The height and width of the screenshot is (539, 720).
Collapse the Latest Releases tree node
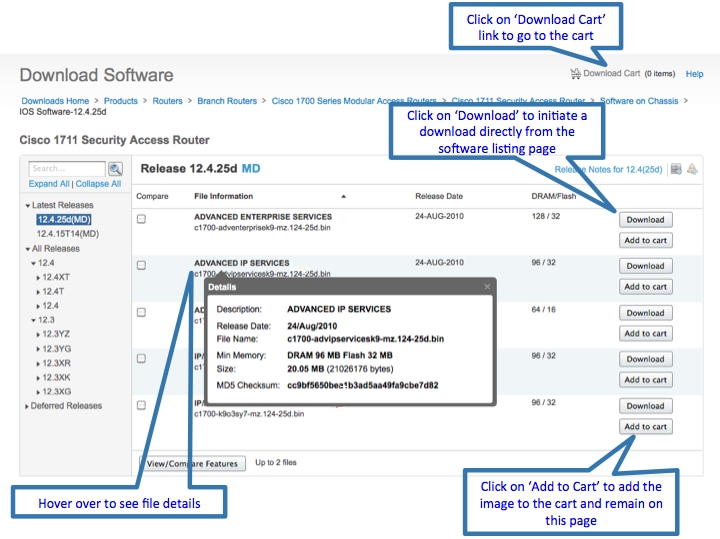[x=28, y=206]
